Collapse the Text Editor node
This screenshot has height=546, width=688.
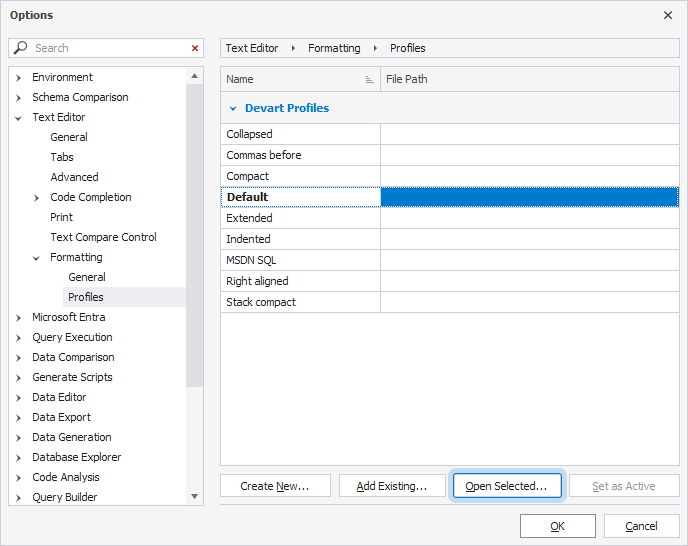tap(18, 118)
